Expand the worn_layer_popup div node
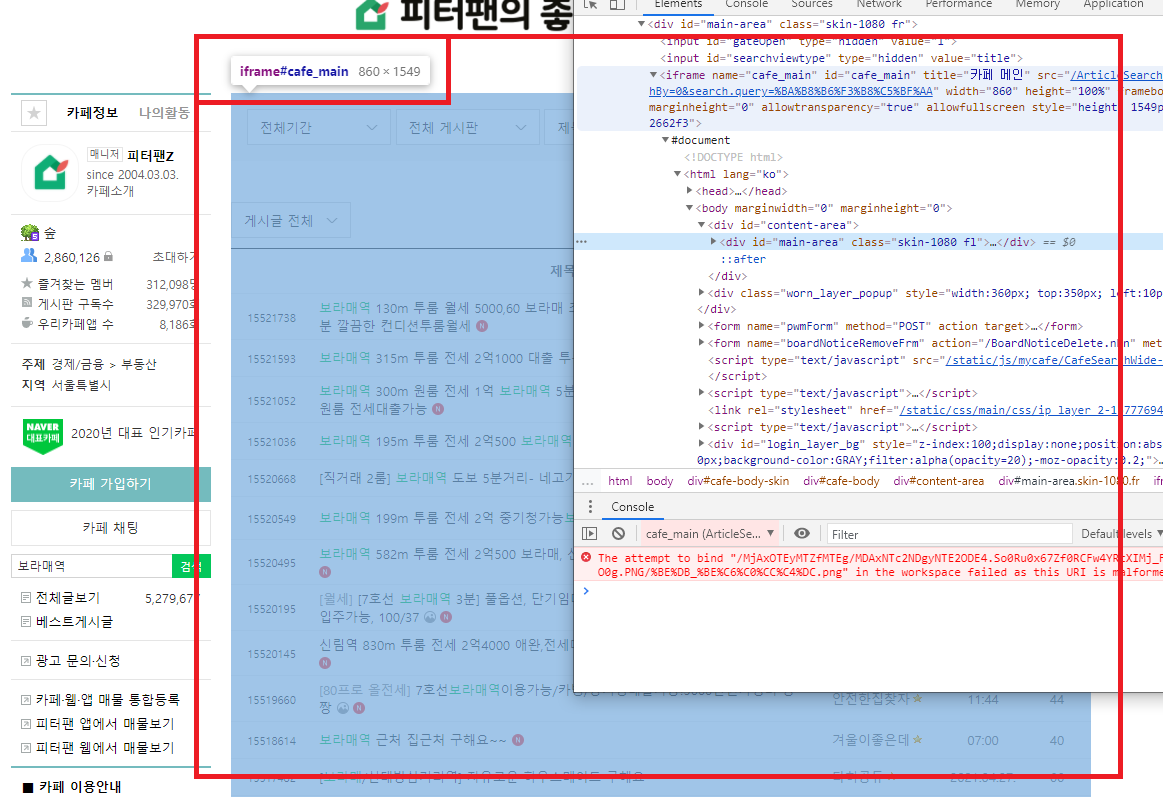1163x797 pixels. [701, 293]
